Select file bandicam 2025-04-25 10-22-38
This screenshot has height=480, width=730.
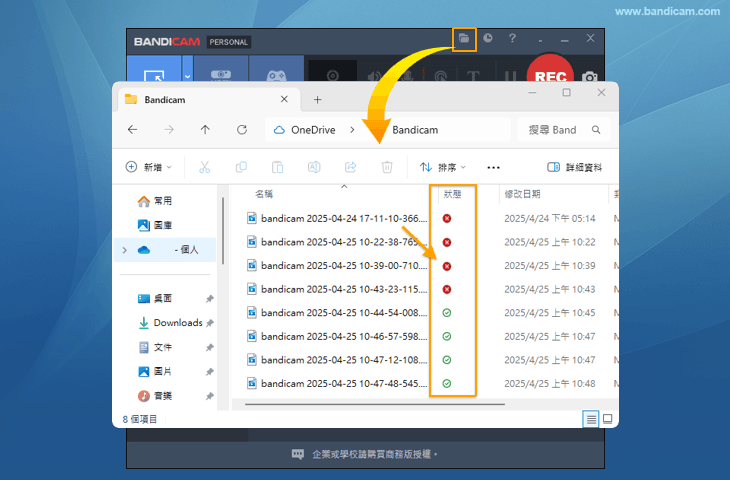[337, 242]
